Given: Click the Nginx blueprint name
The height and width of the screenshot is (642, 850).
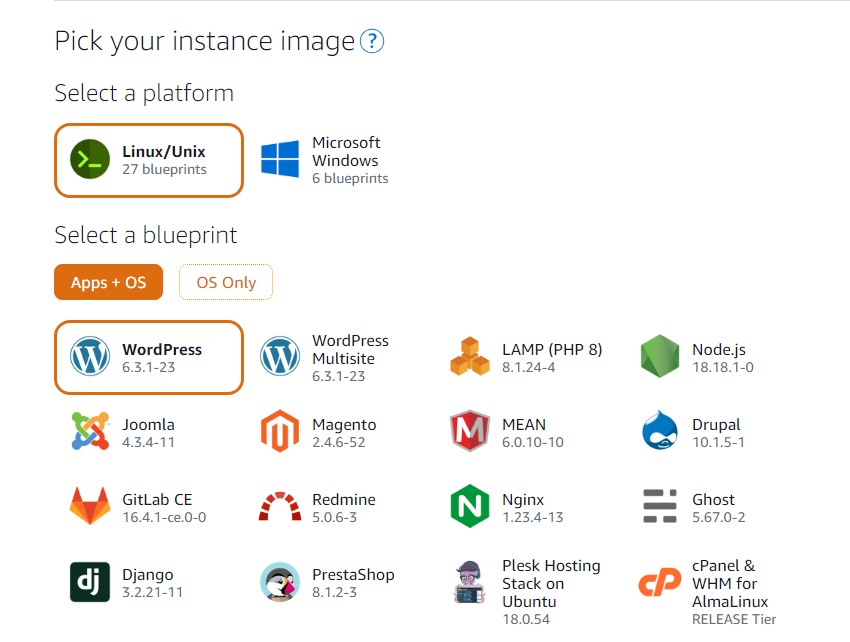Looking at the screenshot, I should click(x=523, y=499).
